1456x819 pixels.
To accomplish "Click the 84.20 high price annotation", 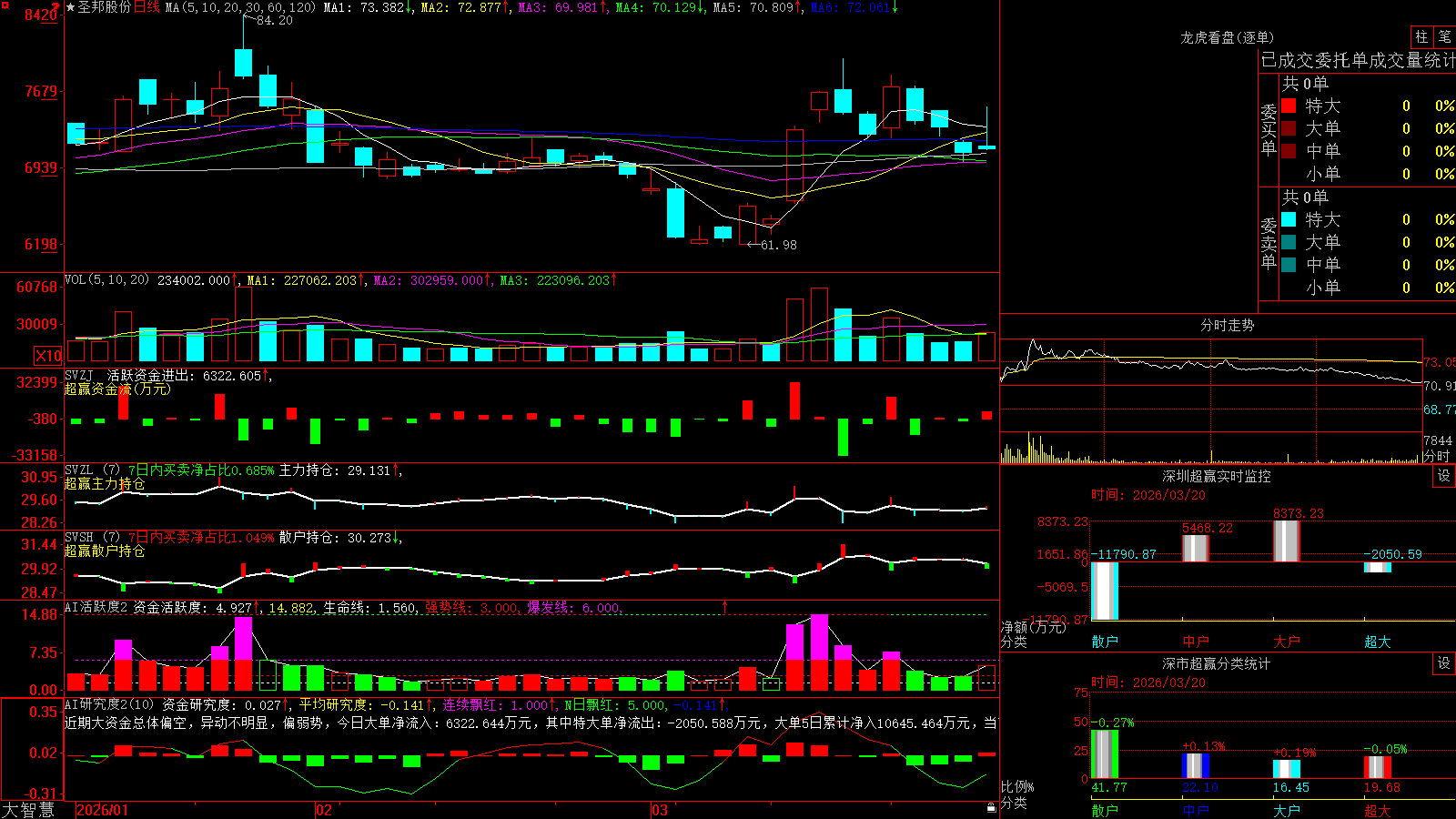I will tap(275, 20).
